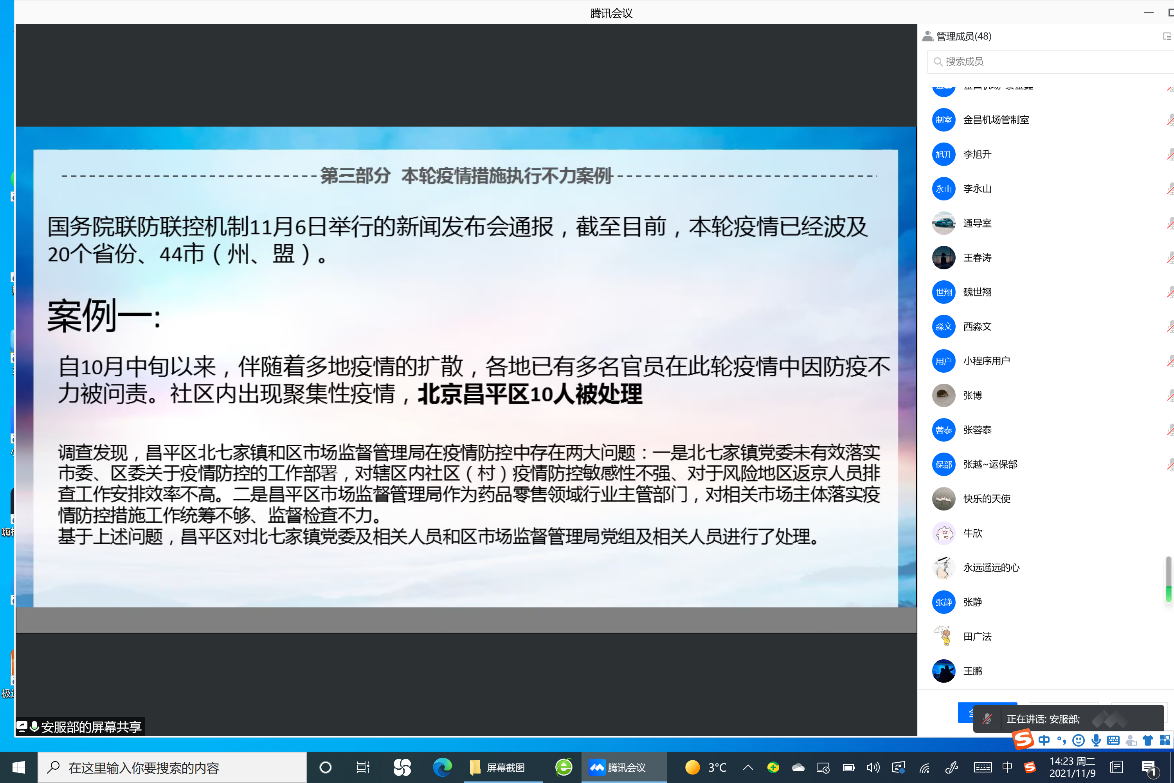Toggle the mute icon beside 李旭升

[1169, 154]
